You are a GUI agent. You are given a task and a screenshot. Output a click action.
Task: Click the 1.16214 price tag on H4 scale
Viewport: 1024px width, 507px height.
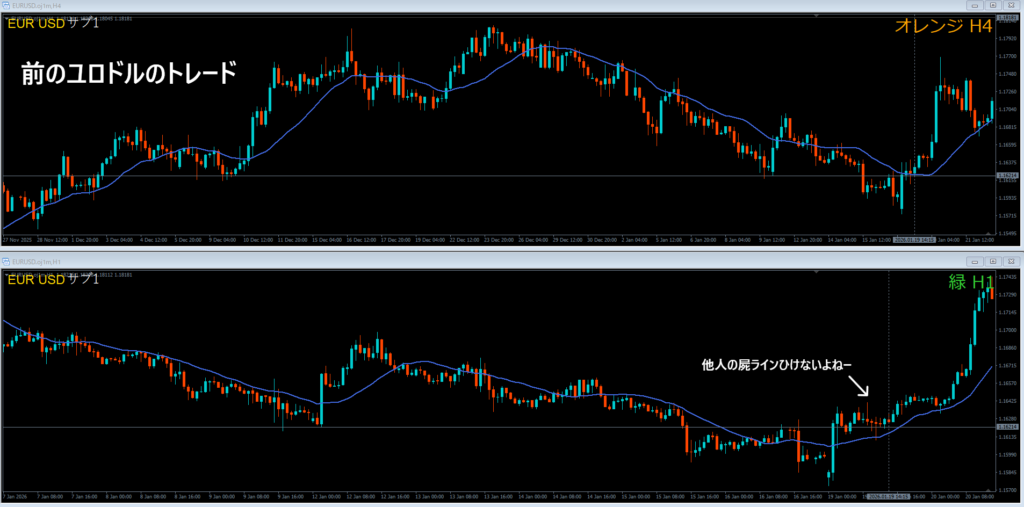point(1009,177)
